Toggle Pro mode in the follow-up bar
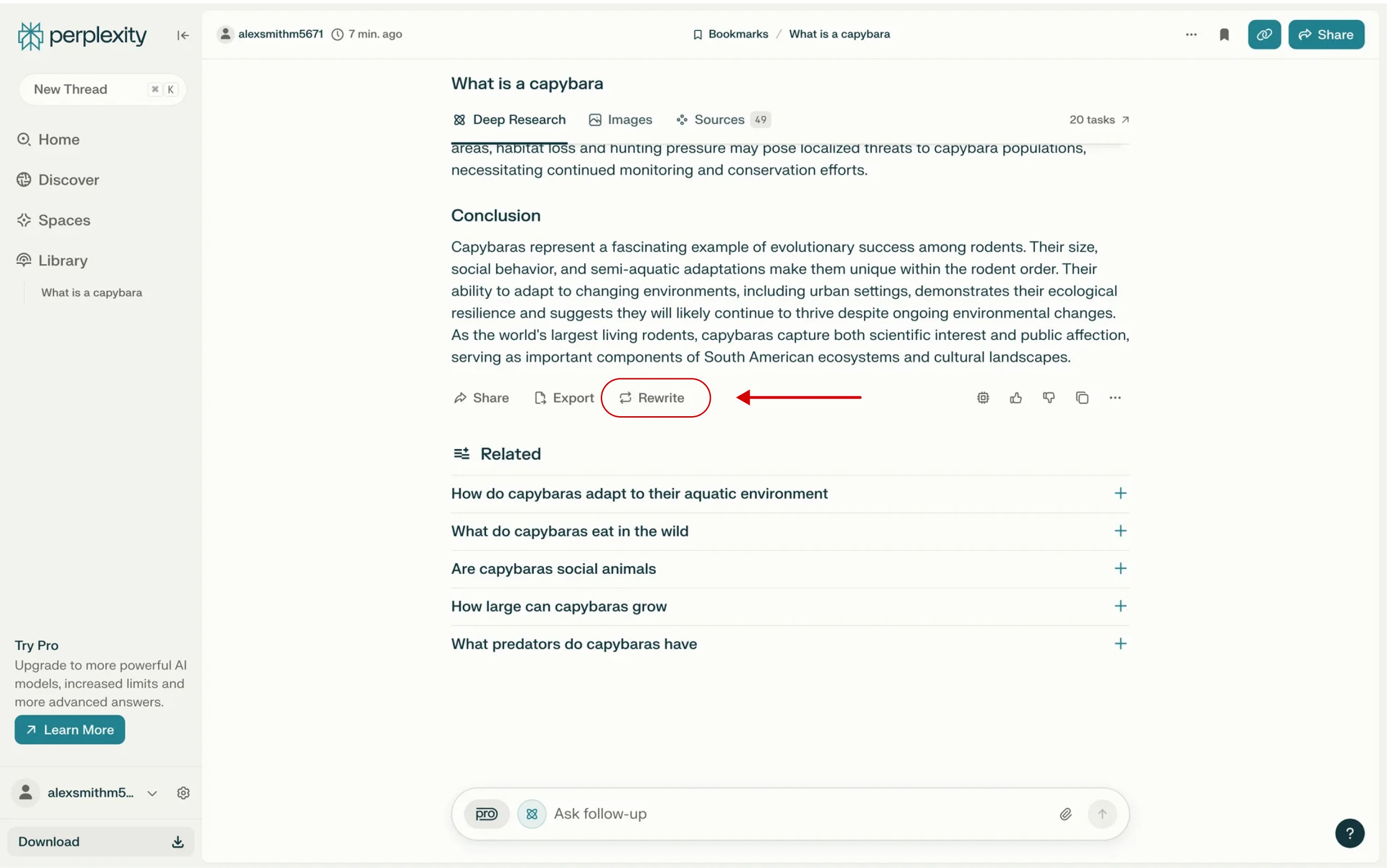The height and width of the screenshot is (868, 1387). point(486,813)
